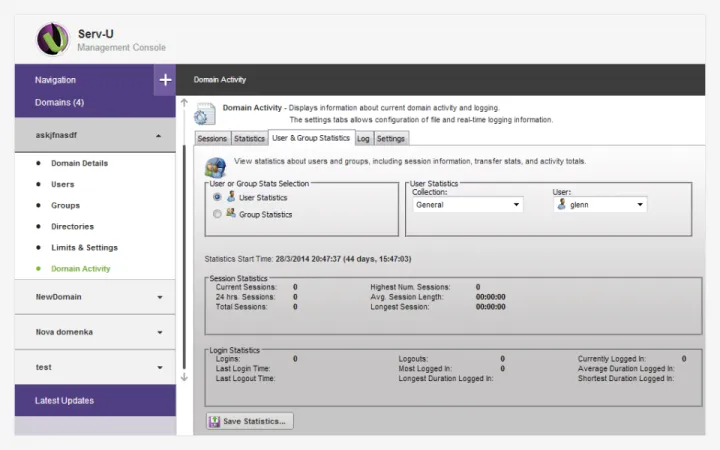The width and height of the screenshot is (720, 450).
Task: Click the Serv-U logo icon
Action: (52, 38)
